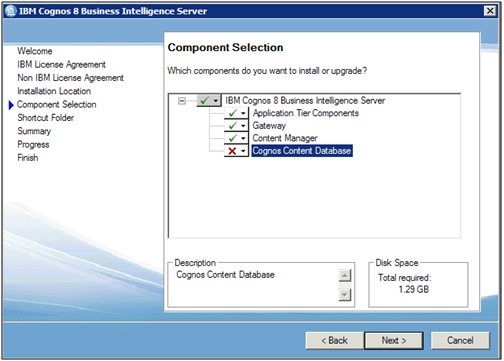Click the Next button

[x=394, y=340]
